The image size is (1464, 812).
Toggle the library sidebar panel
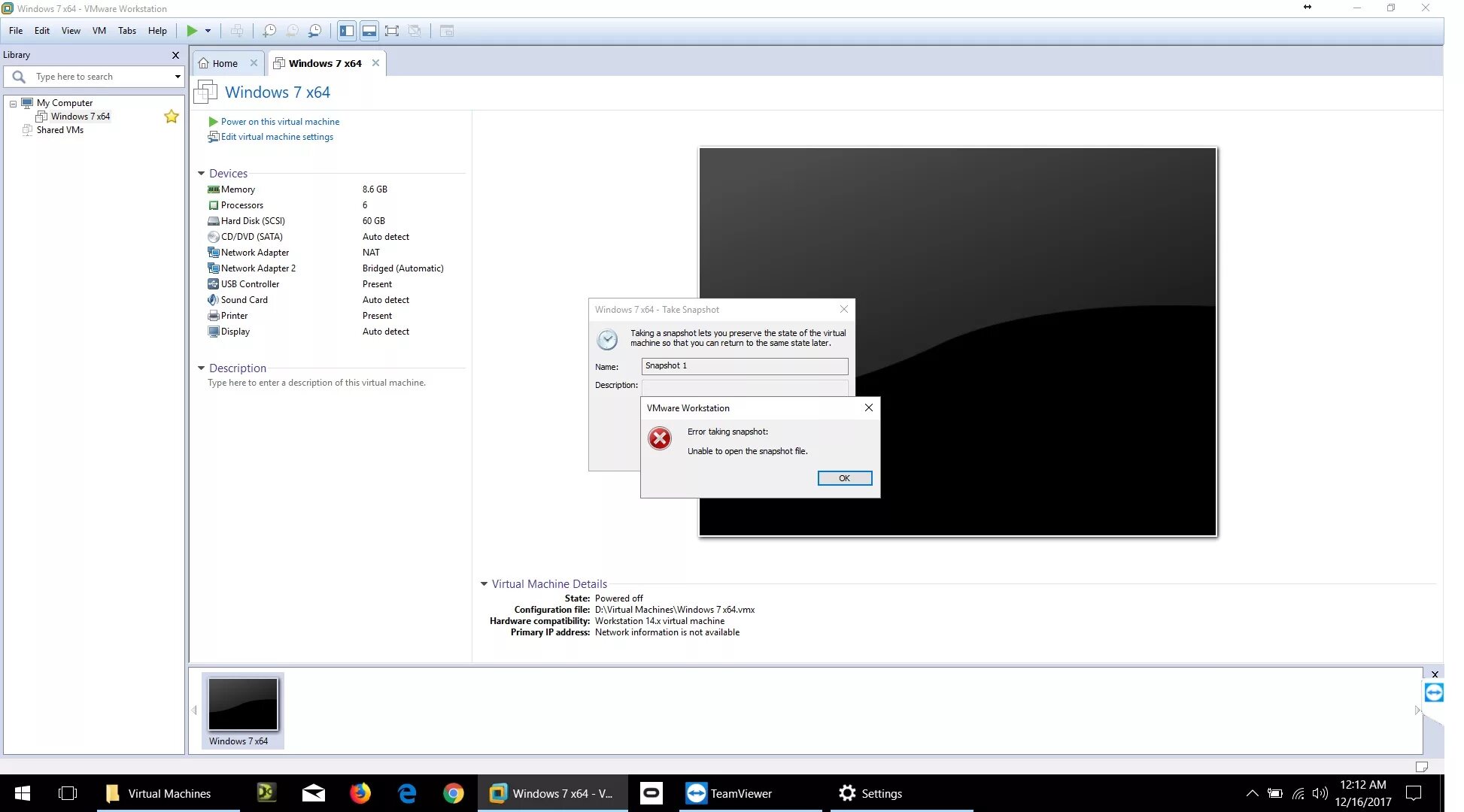347,31
